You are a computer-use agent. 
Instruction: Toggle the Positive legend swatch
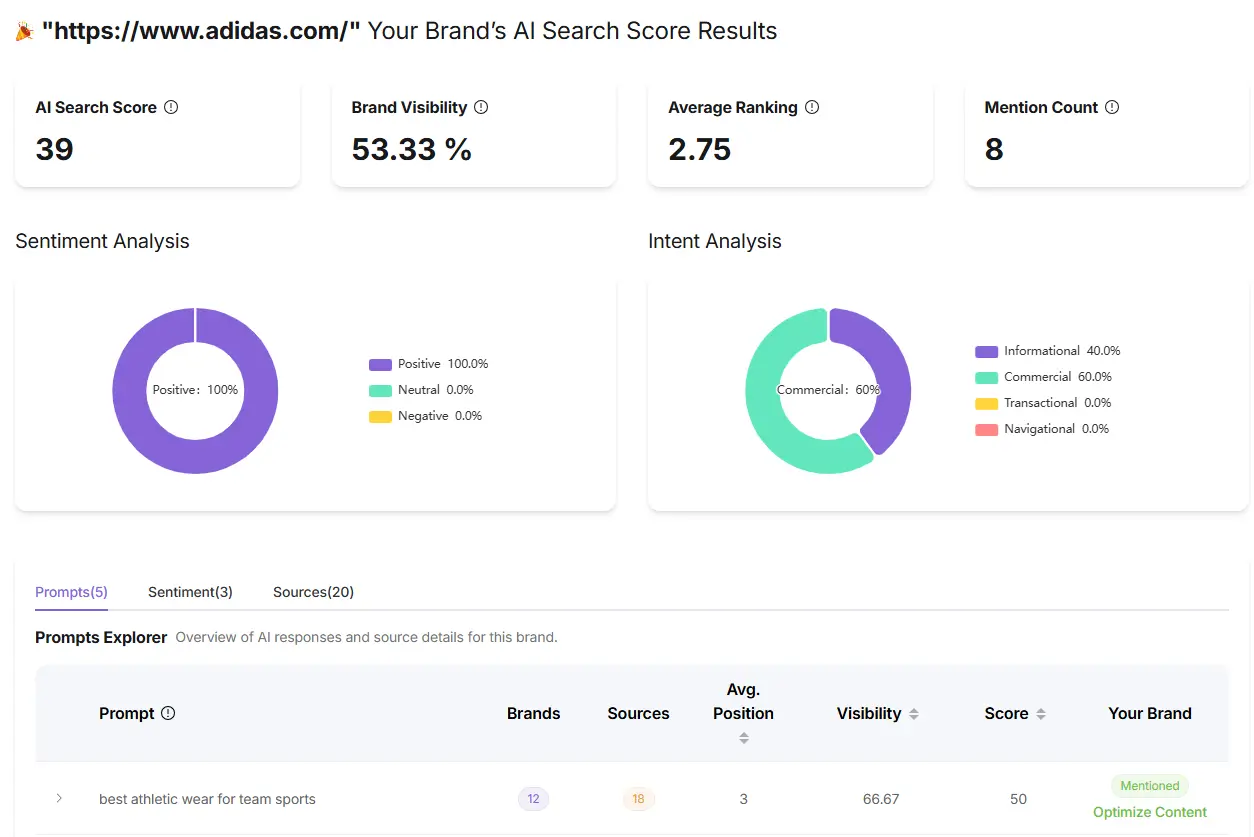380,365
